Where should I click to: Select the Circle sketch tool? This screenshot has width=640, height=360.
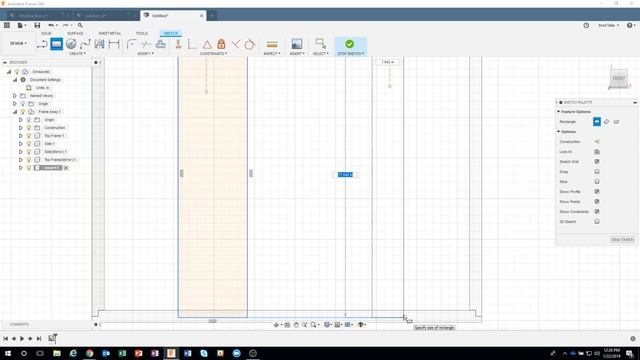click(x=71, y=44)
